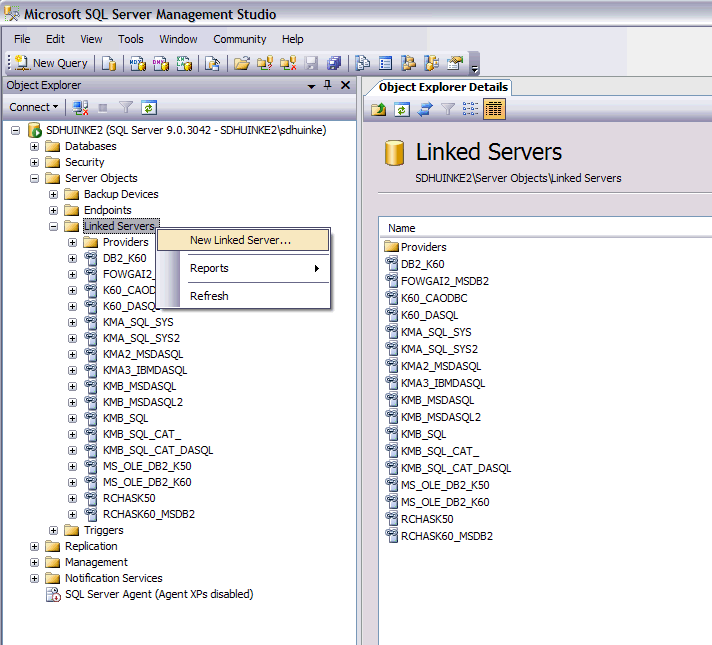Click the Up folder icon in Details
Image resolution: width=712 pixels, height=645 pixels.
379,109
